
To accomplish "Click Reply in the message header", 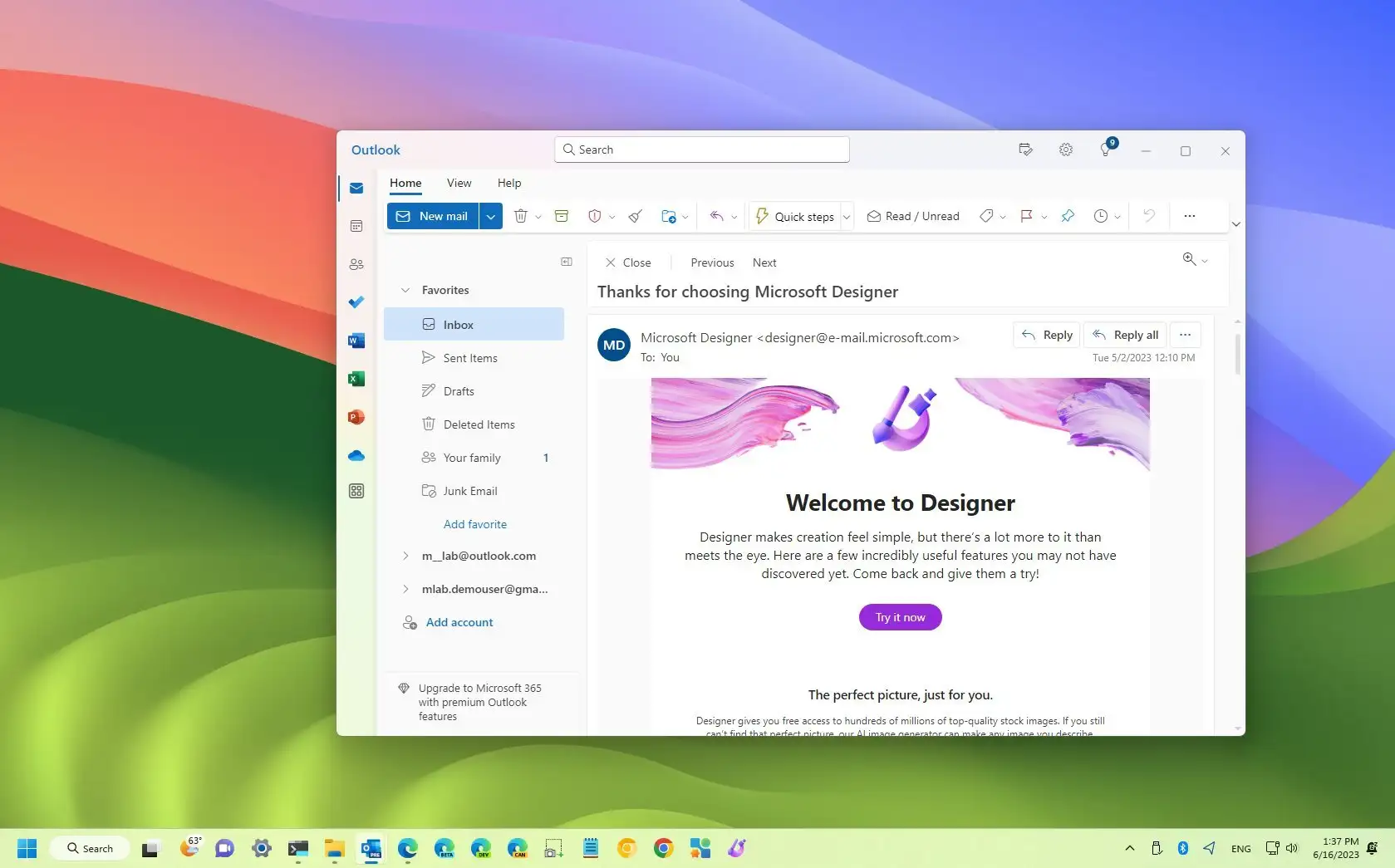I will click(1047, 335).
